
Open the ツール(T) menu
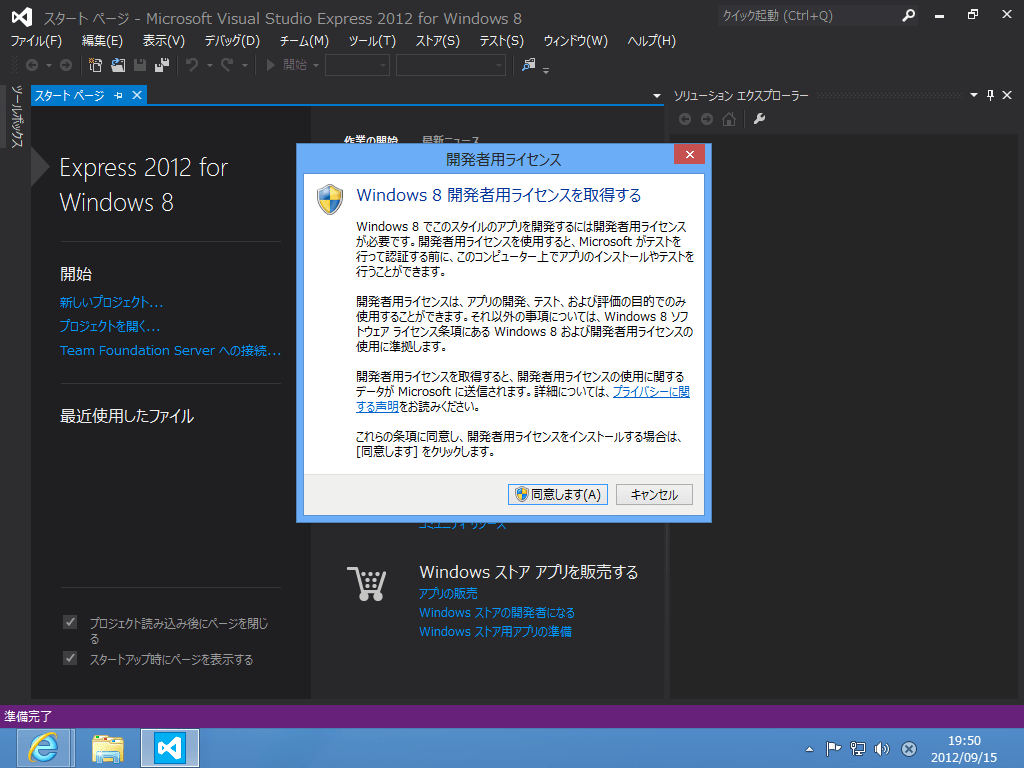click(372, 41)
